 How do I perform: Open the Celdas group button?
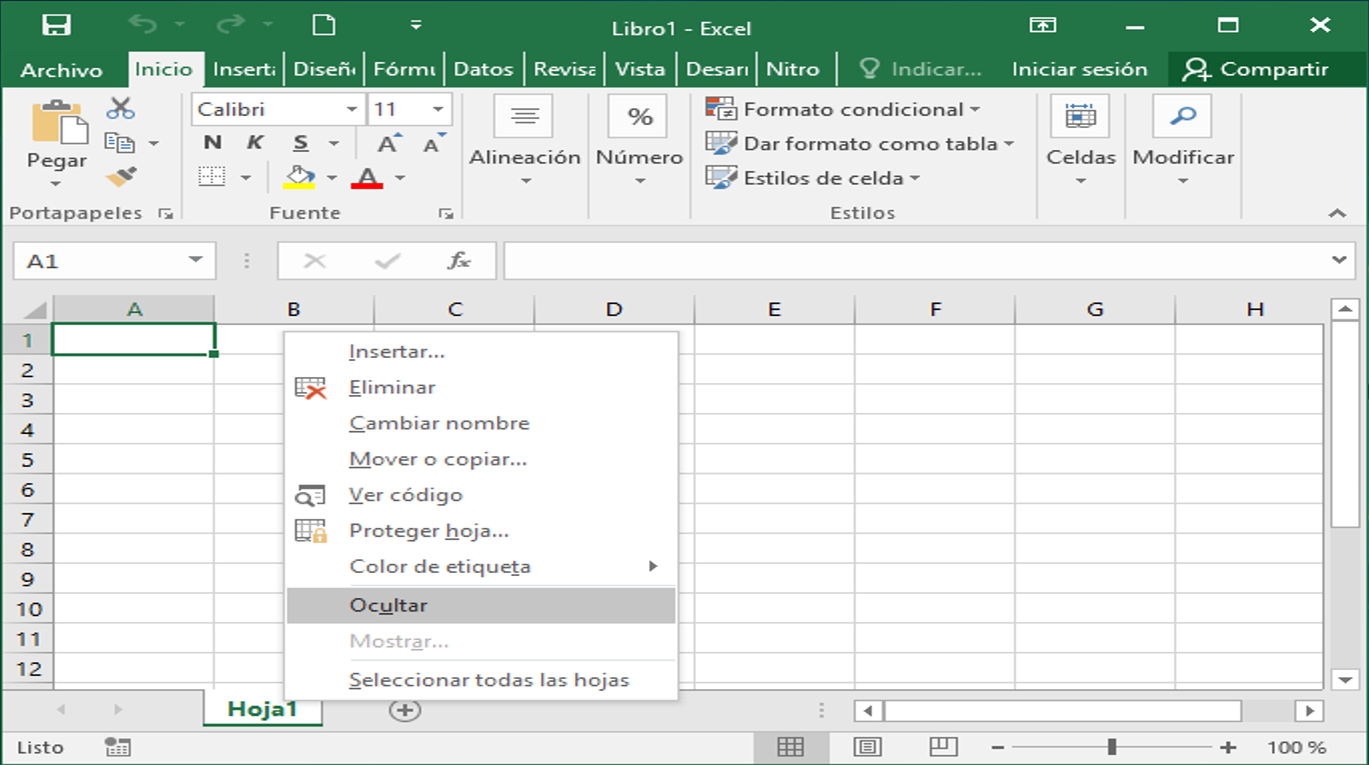[x=1081, y=141]
